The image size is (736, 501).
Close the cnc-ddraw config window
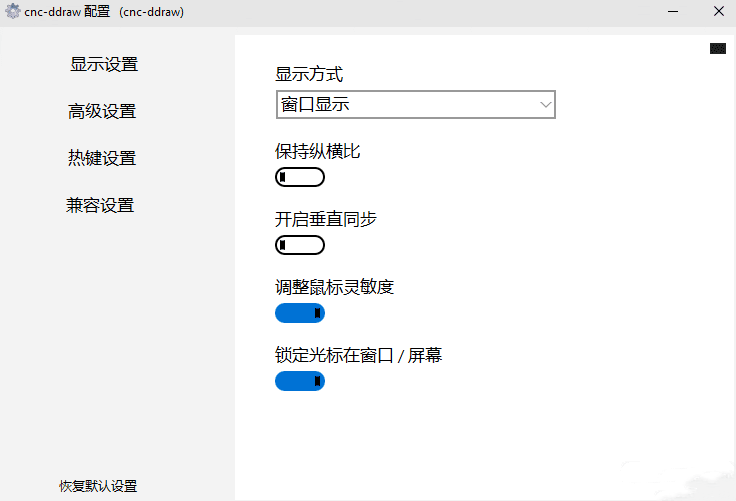(x=718, y=12)
